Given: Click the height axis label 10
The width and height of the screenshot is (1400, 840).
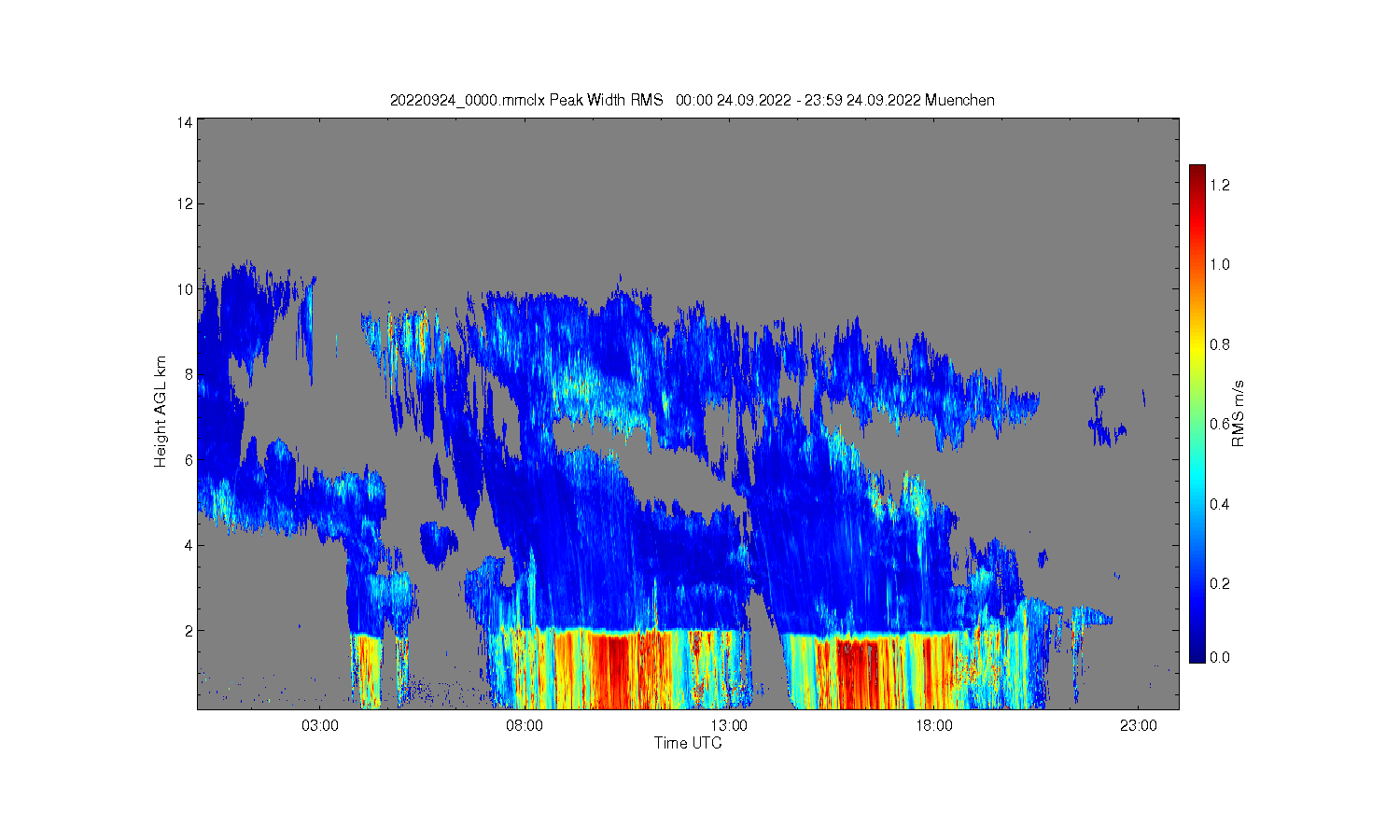Looking at the screenshot, I should click(x=186, y=289).
